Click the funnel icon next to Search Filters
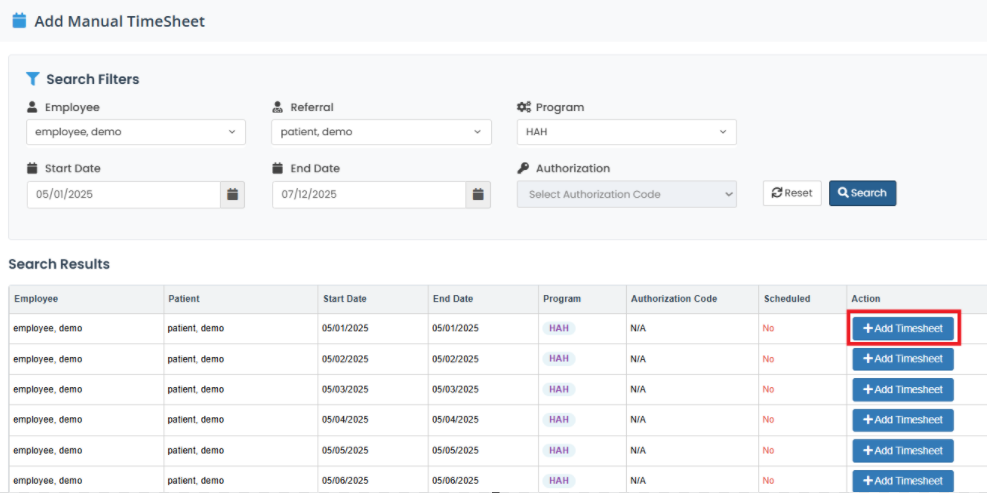Image resolution: width=987 pixels, height=493 pixels. click(x=33, y=79)
